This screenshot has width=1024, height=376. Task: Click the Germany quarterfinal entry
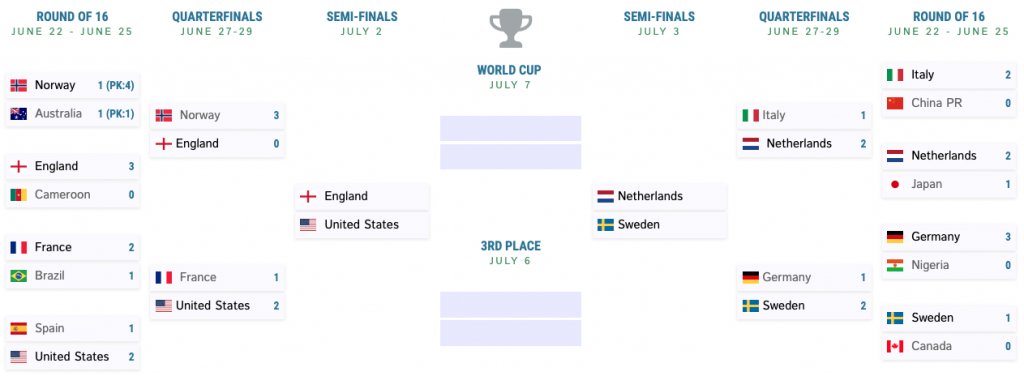805,277
